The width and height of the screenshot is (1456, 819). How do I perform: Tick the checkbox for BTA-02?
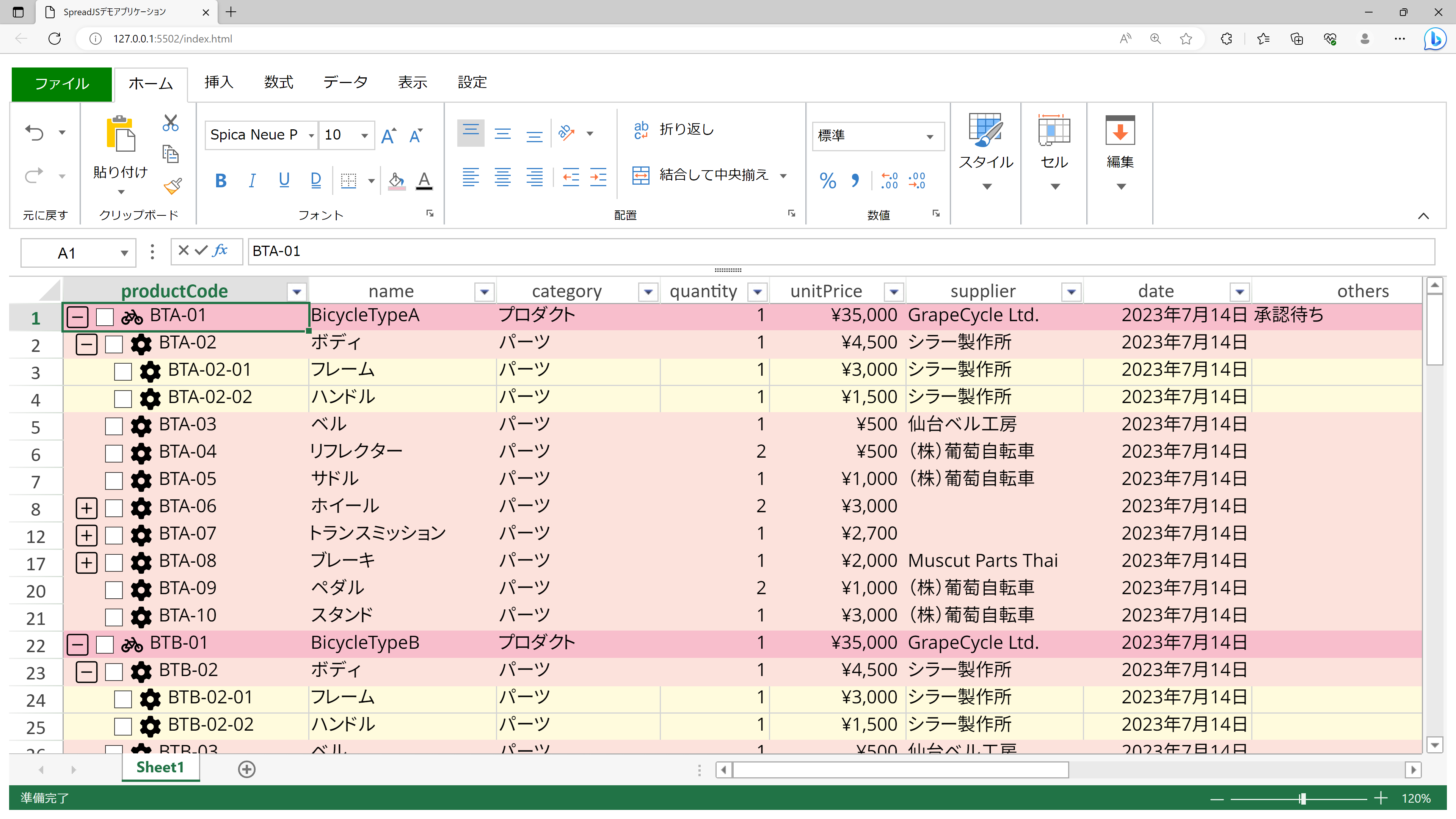pos(114,344)
